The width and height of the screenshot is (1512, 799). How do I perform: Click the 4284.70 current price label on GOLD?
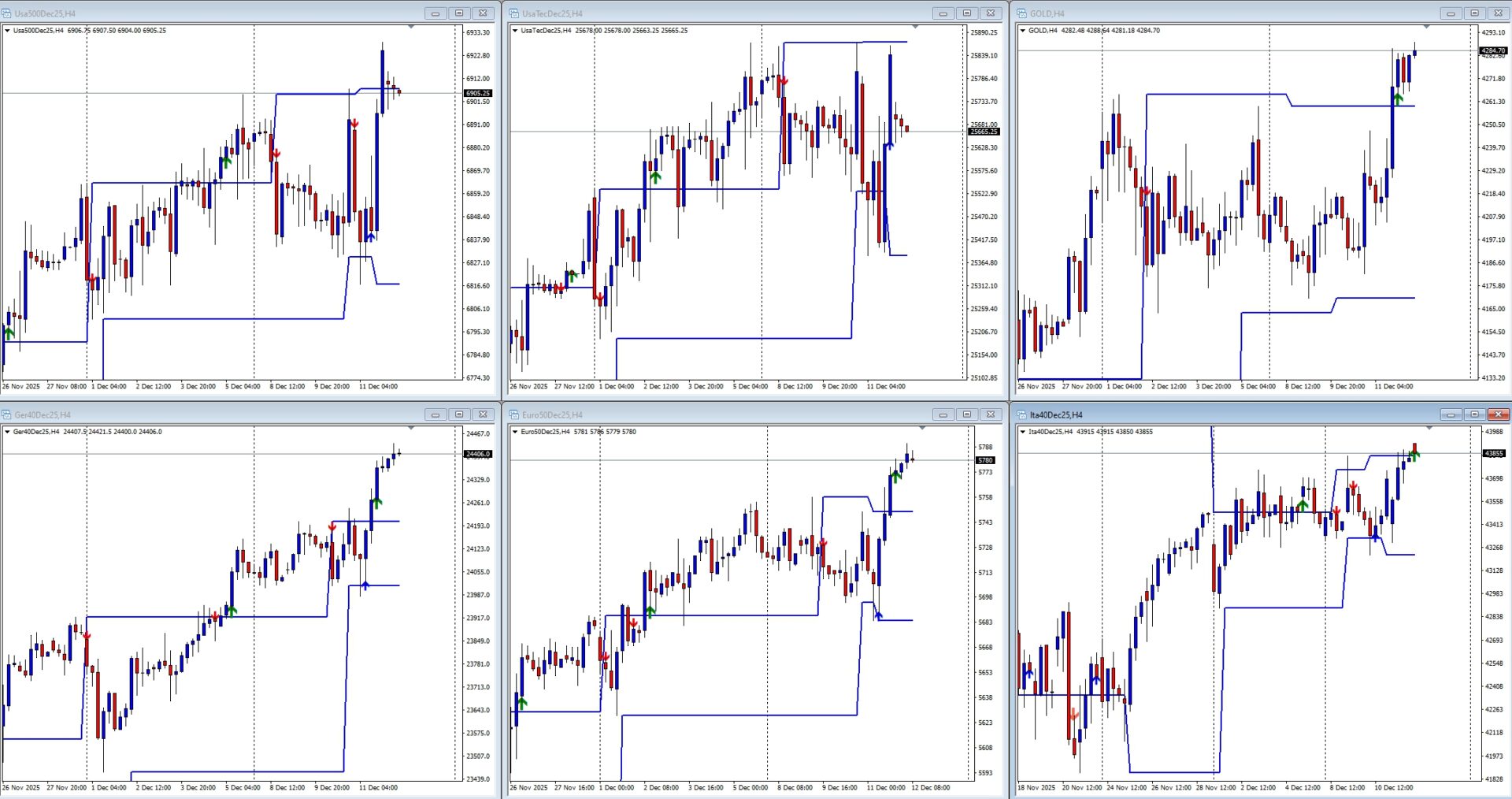(1493, 50)
